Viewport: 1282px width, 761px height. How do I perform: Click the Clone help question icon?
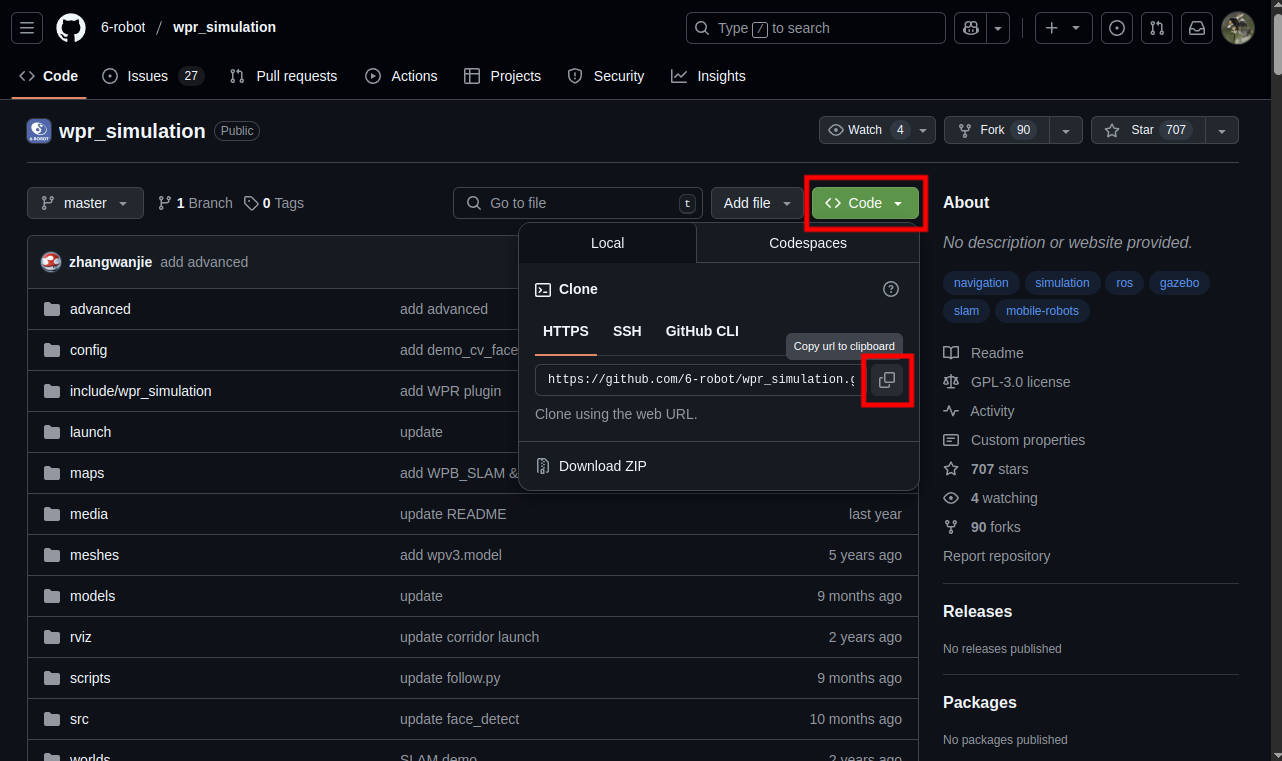click(x=891, y=289)
